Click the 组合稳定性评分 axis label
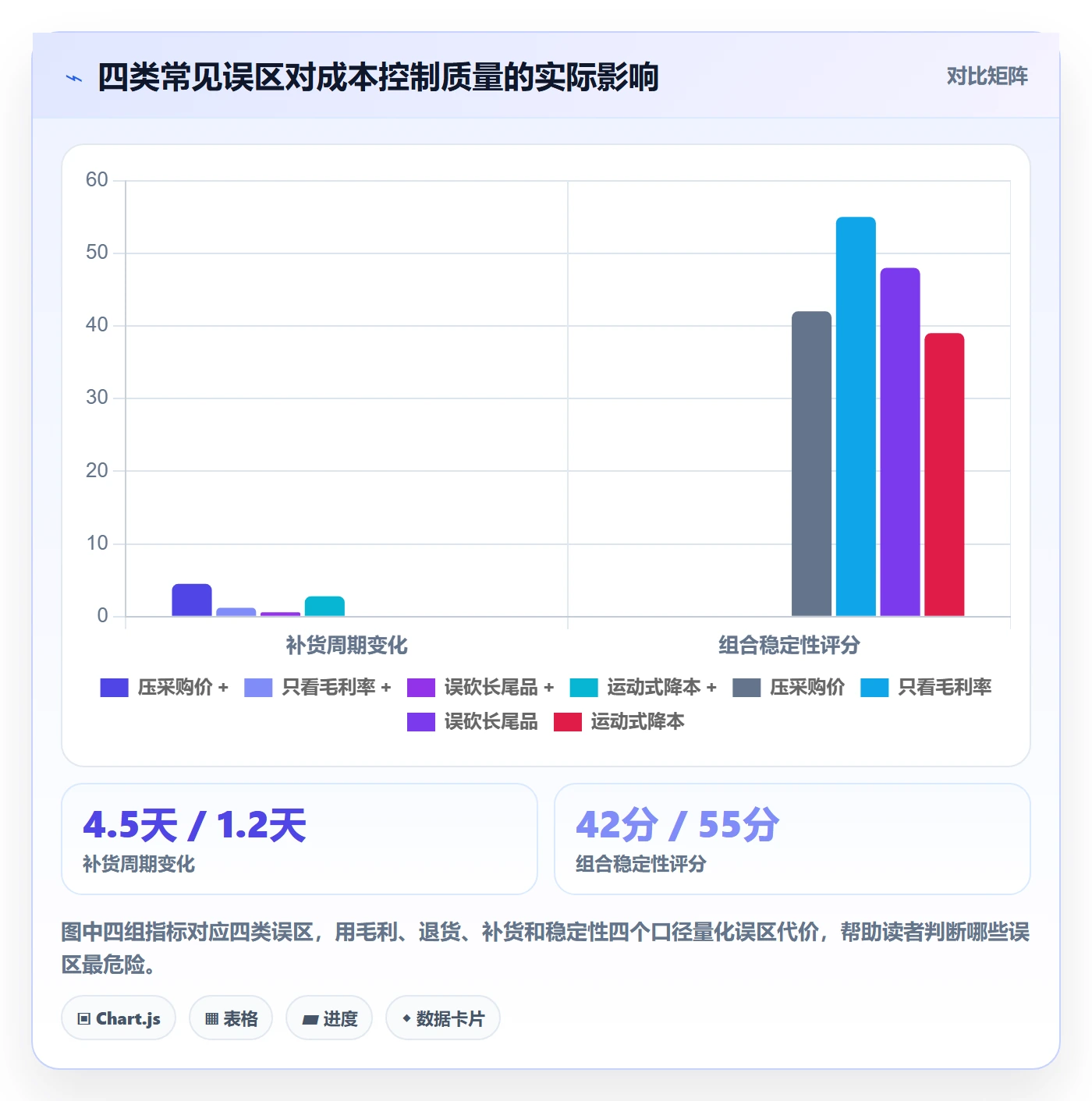This screenshot has height=1101, width=1092. pyautogui.click(x=789, y=646)
